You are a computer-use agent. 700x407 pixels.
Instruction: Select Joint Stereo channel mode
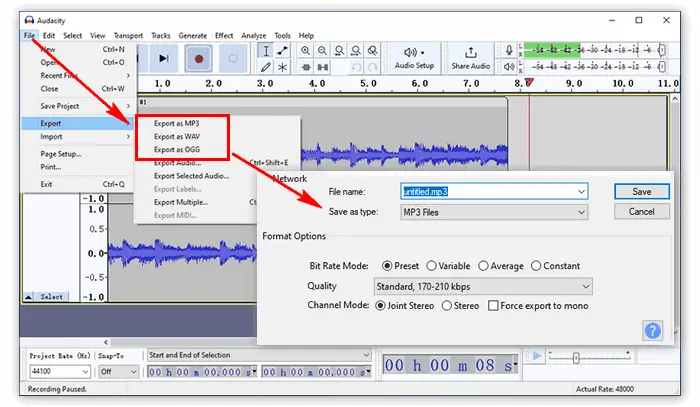point(380,306)
